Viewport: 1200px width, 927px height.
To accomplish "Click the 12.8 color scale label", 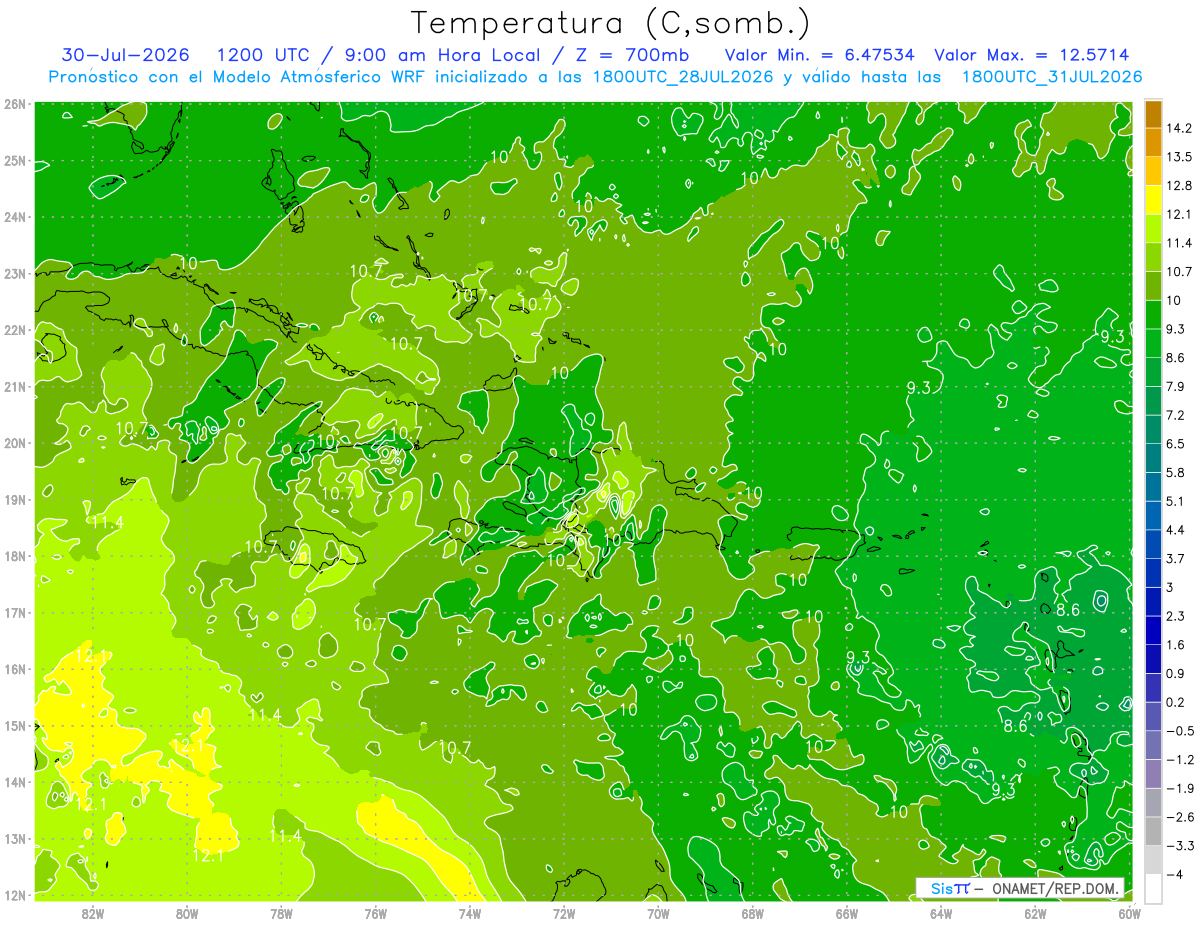I will coord(1180,186).
